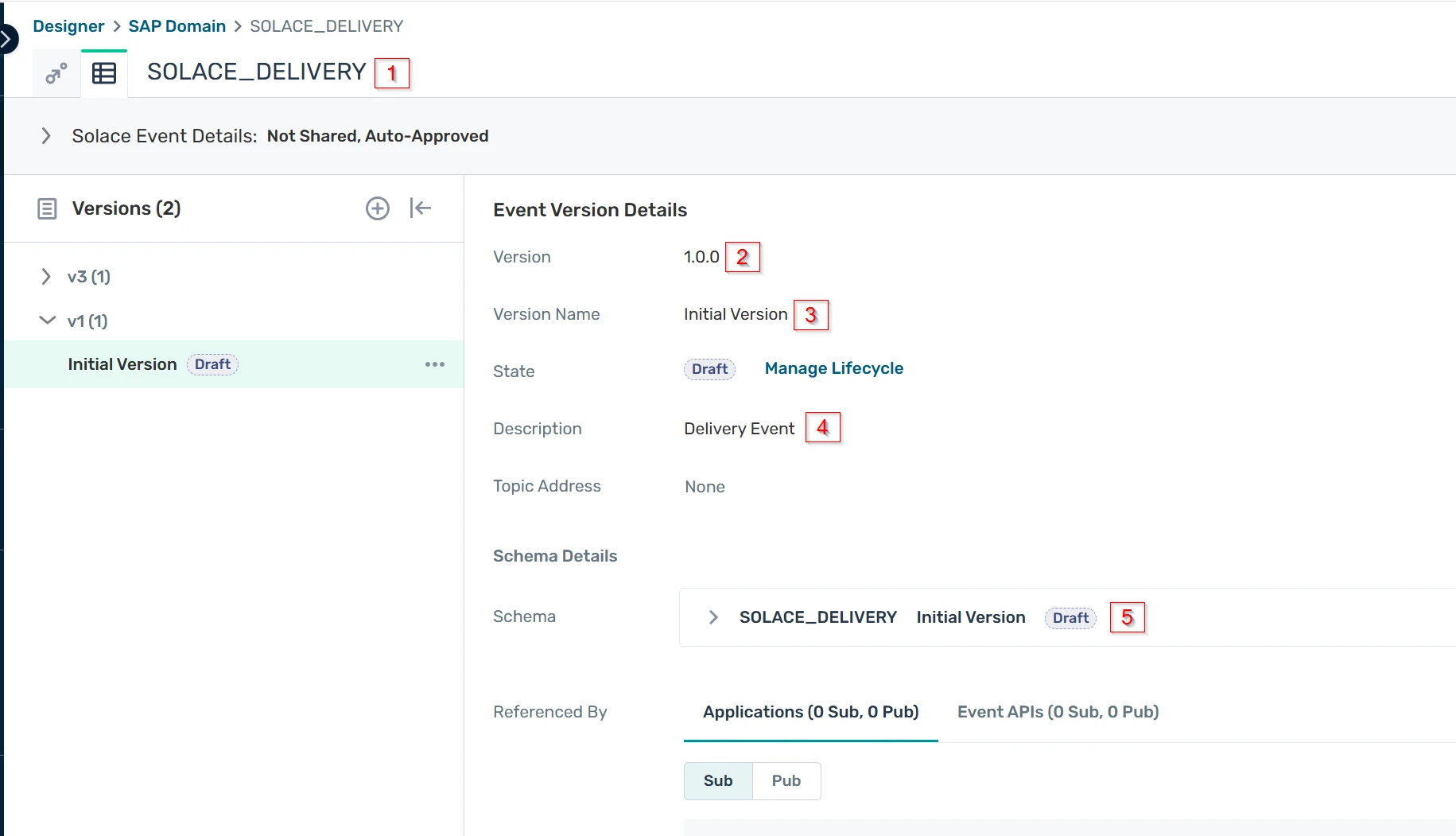Click the SOLACE_DELIVERY page title
Screen dimensions: 1456x836
pos(256,72)
